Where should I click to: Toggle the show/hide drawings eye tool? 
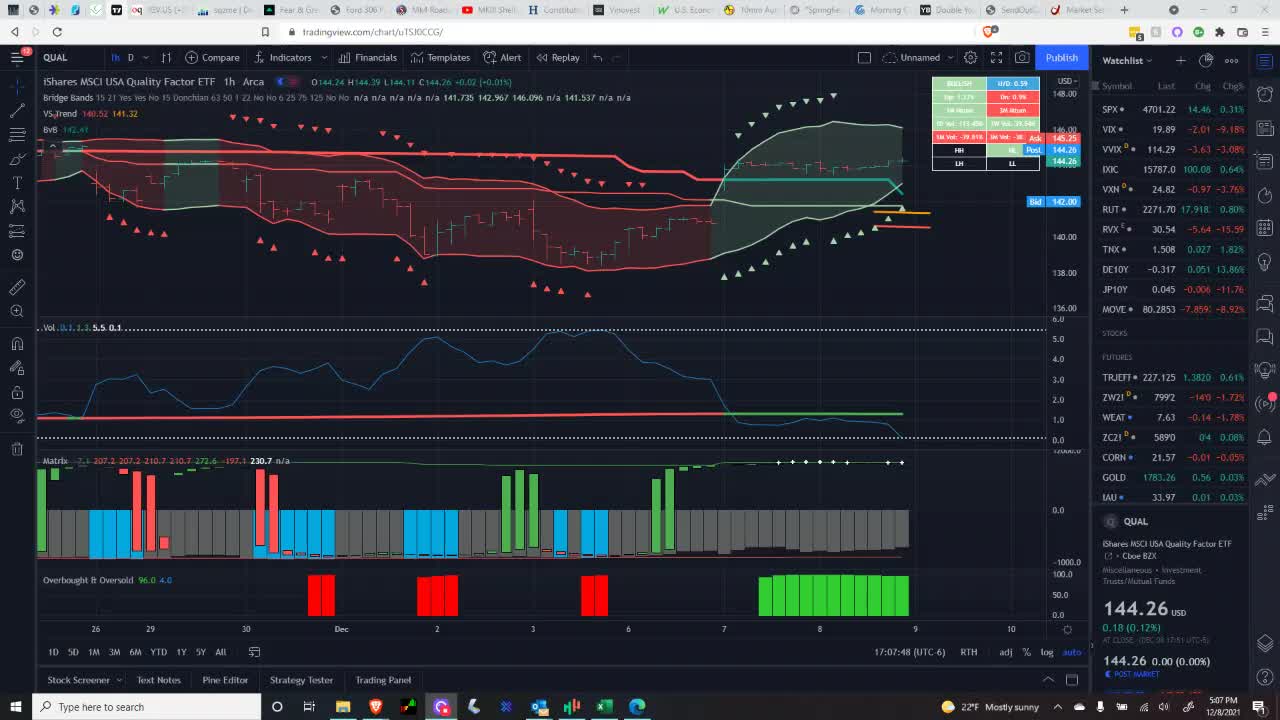point(17,415)
